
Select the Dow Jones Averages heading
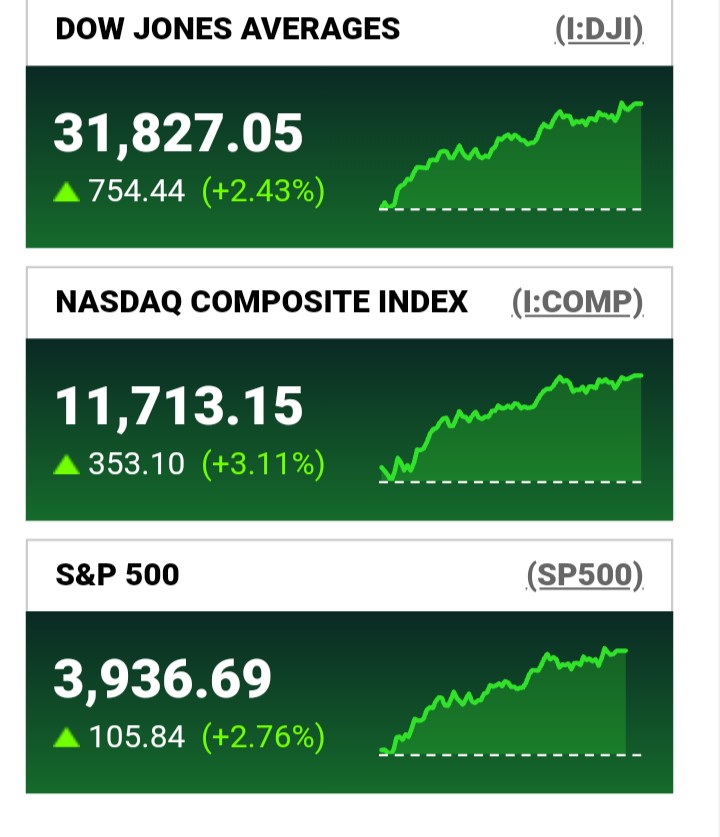click(x=227, y=29)
